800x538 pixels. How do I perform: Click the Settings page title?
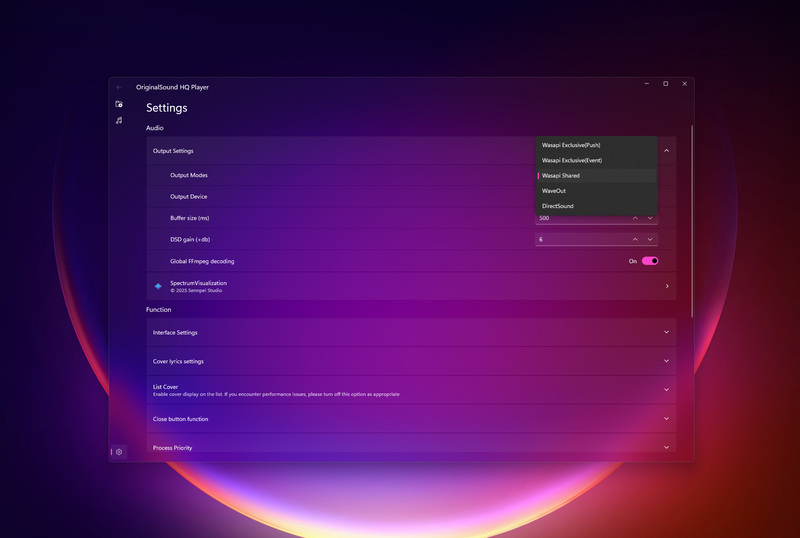coord(167,108)
